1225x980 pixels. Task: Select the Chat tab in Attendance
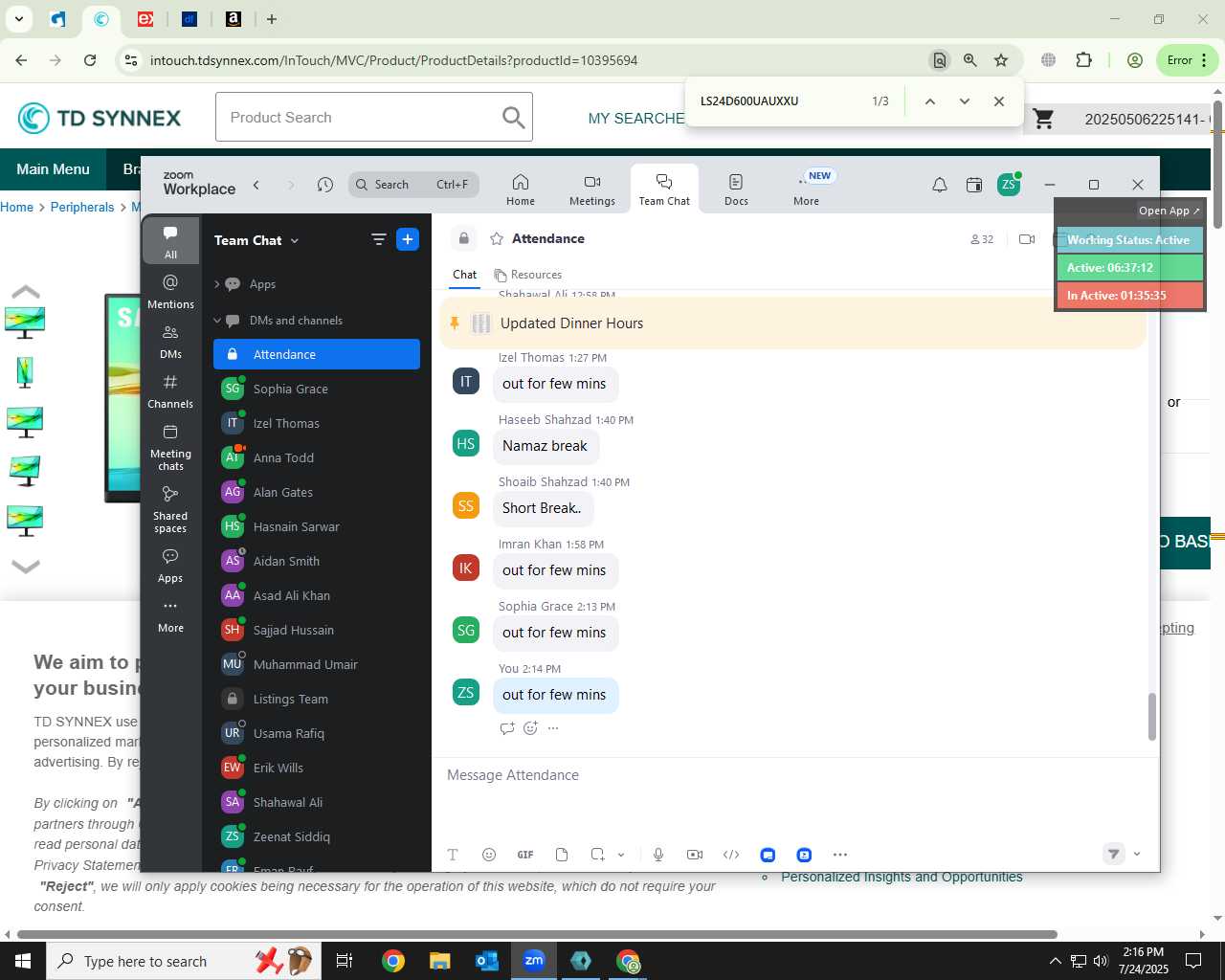pyautogui.click(x=465, y=275)
